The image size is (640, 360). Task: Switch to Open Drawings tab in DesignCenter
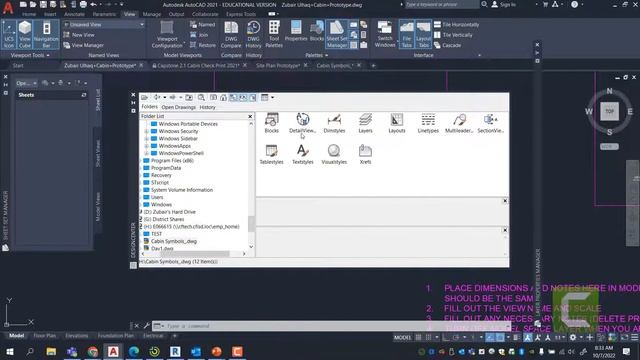coord(179,107)
